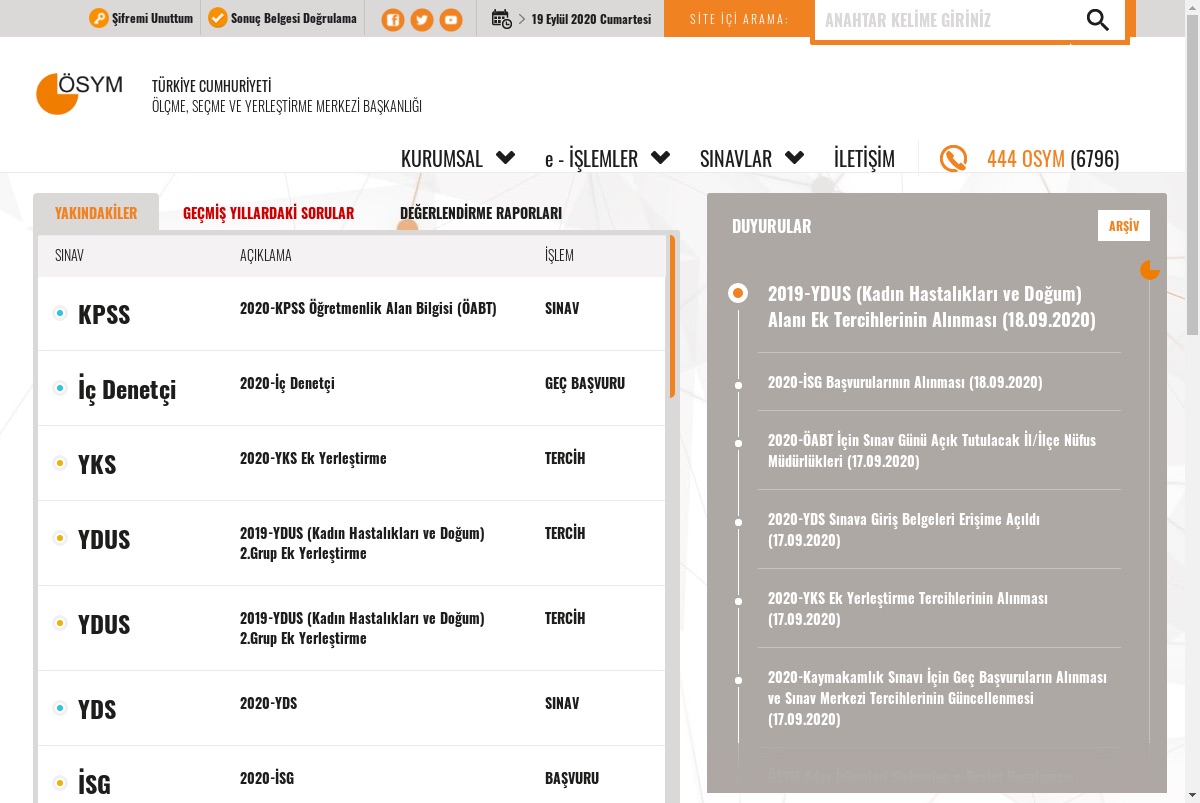Open 2020-Kaymakamlık Sınavı Geç Başvuru announcement
Screen dimensions: 1200x803
pos(938,698)
